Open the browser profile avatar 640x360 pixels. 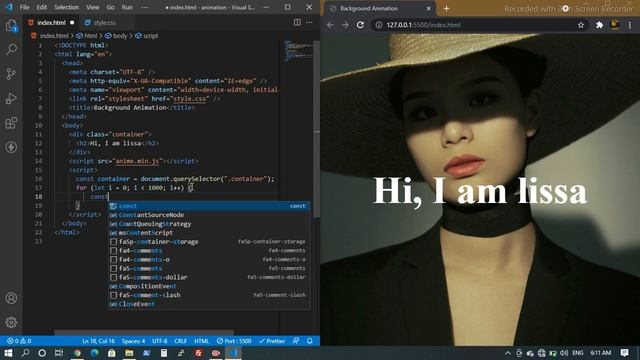[x=615, y=25]
